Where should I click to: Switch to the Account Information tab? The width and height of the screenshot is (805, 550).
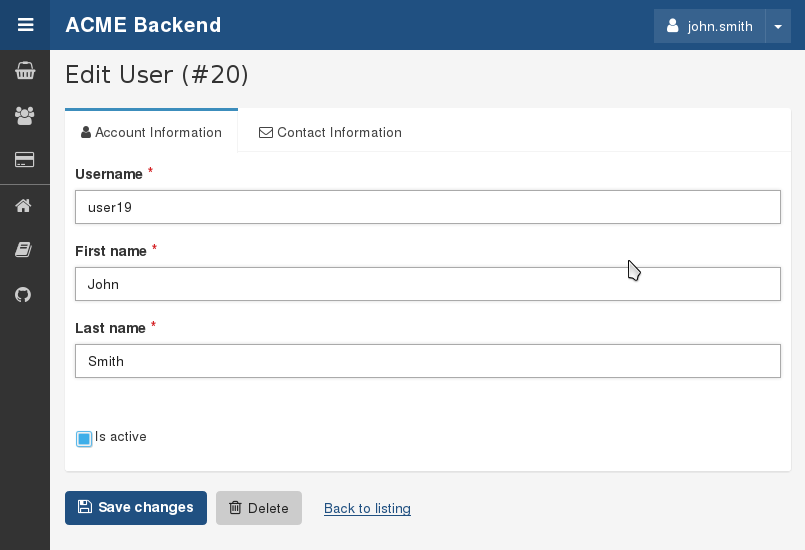(151, 132)
